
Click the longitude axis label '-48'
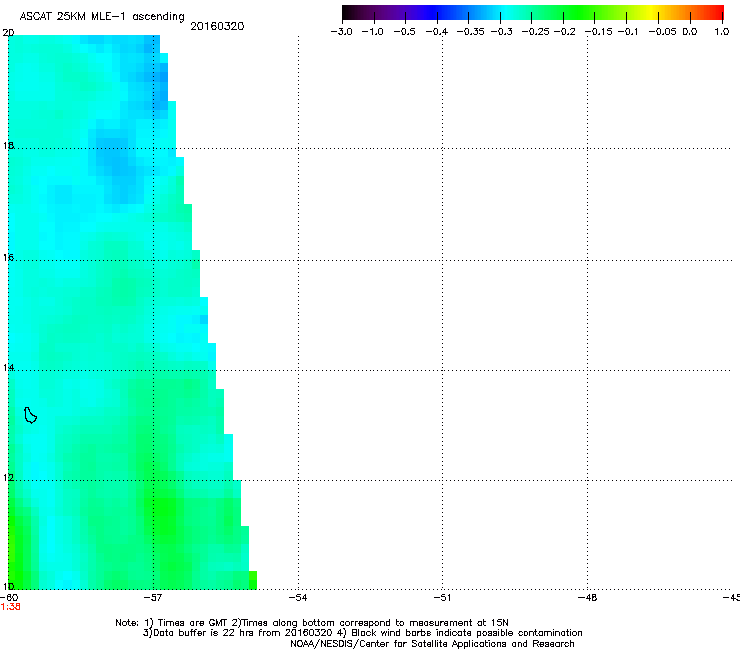click(x=588, y=598)
